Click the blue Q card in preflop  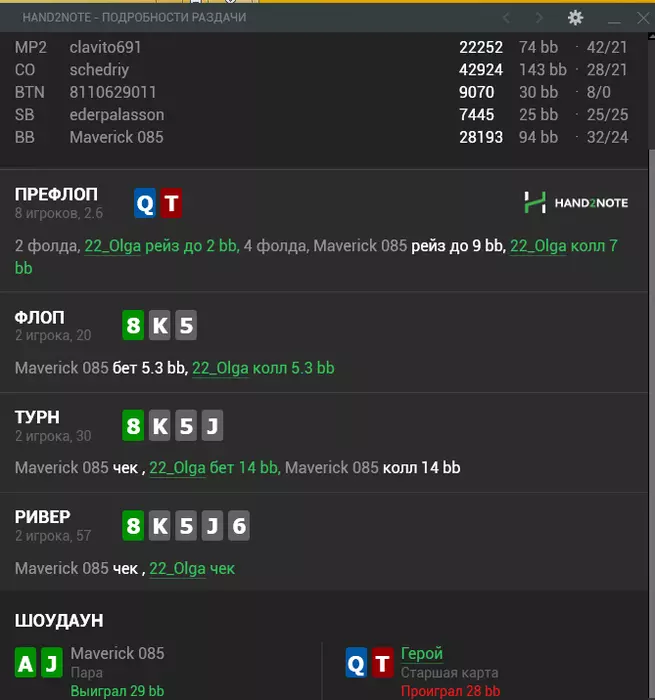[145, 203]
